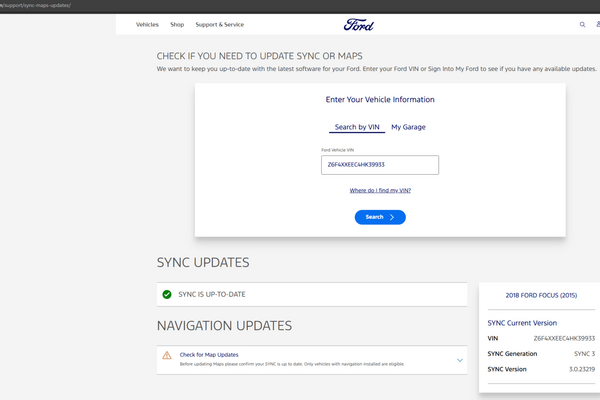600x400 pixels.
Task: Click the Enter Your Vehicle Information heading
Action: pos(380,100)
